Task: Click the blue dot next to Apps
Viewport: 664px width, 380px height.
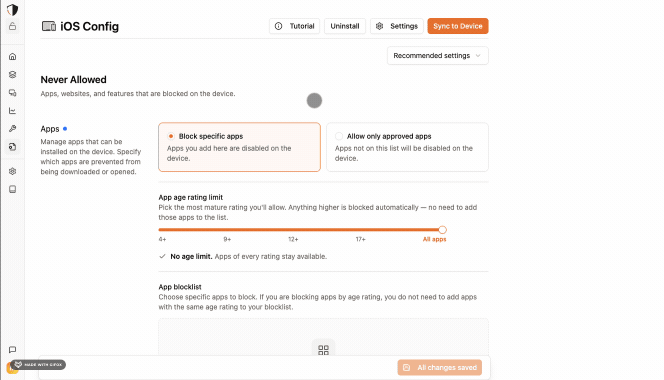Action: coord(65,129)
